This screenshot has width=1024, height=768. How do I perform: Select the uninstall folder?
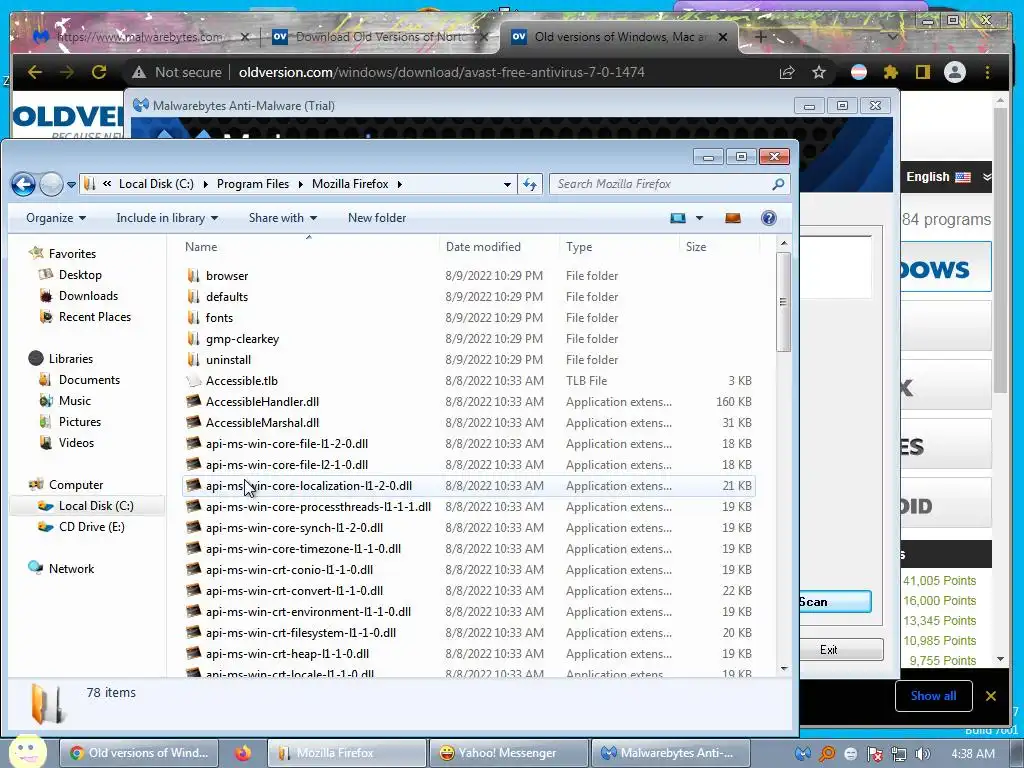pos(228,360)
